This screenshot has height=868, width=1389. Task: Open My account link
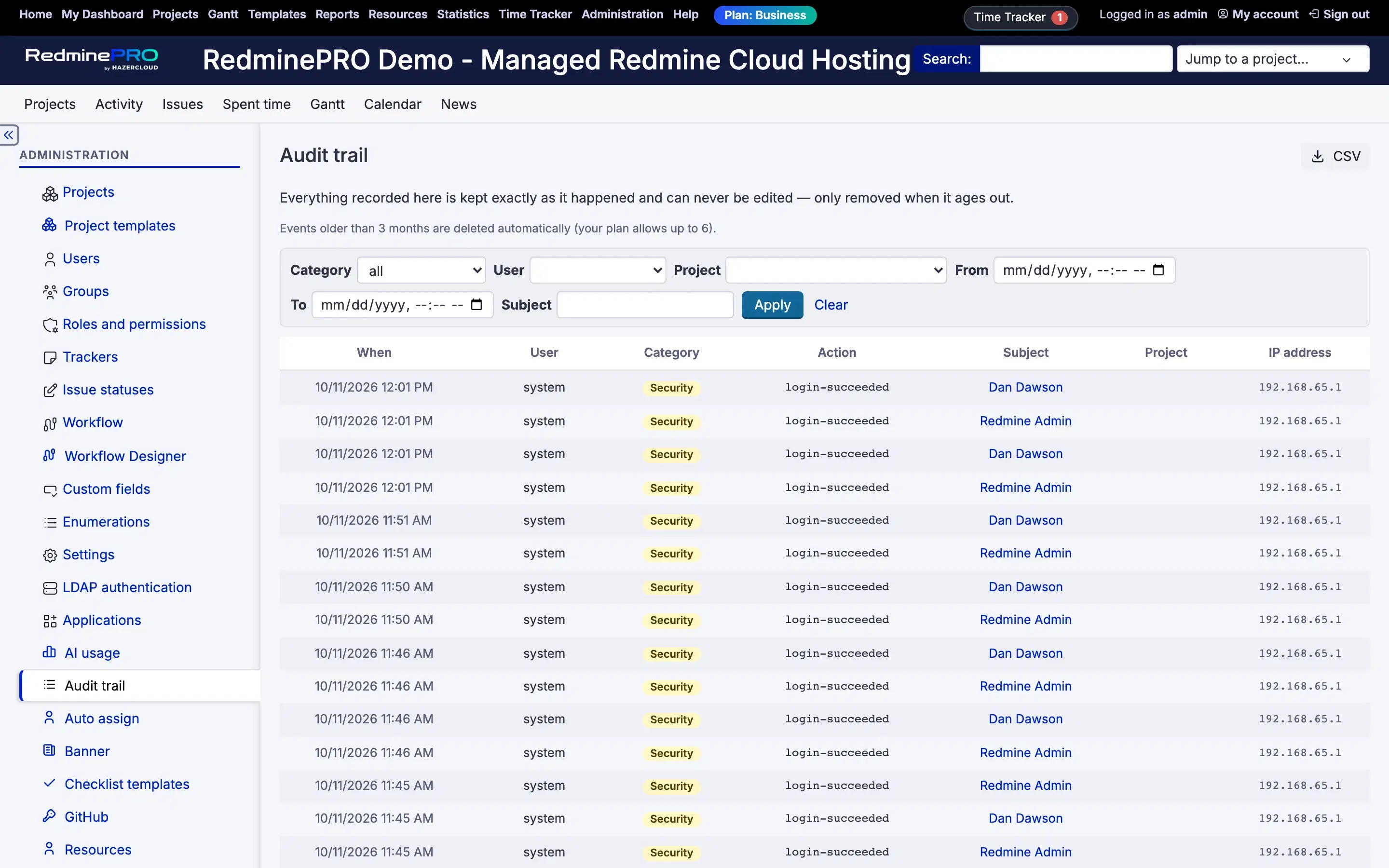click(x=1258, y=14)
